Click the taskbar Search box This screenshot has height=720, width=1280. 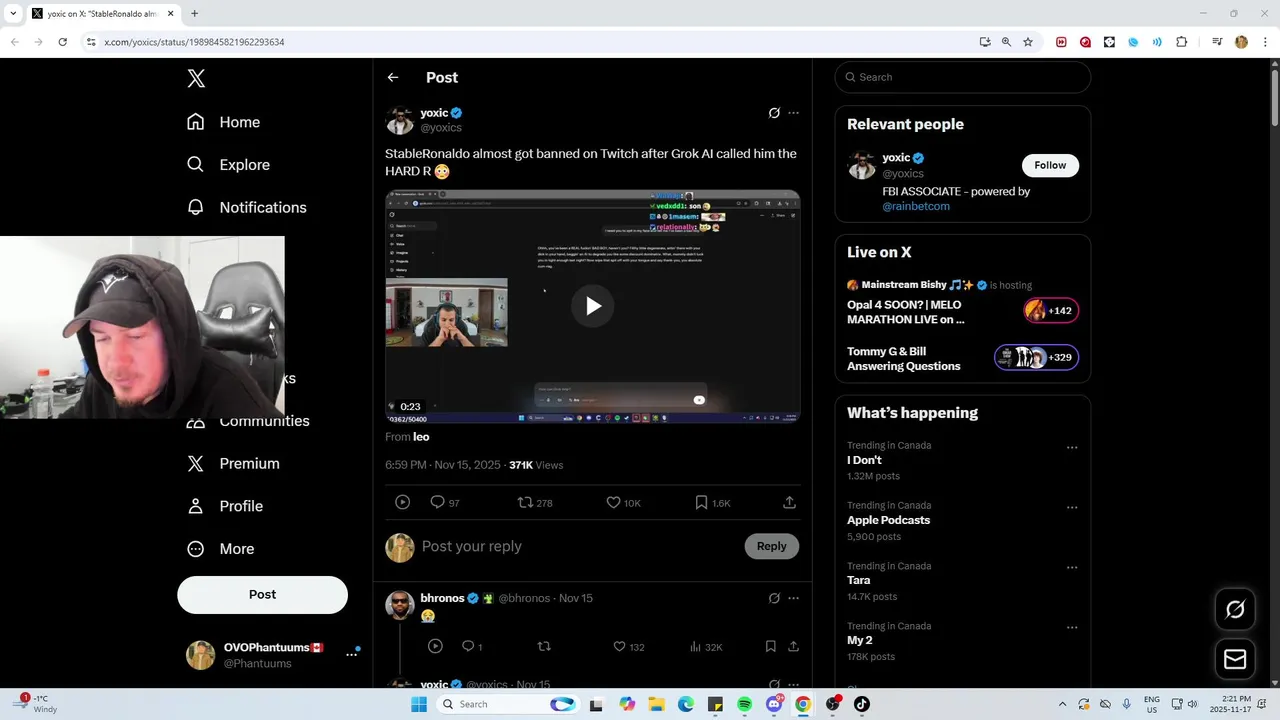(509, 704)
